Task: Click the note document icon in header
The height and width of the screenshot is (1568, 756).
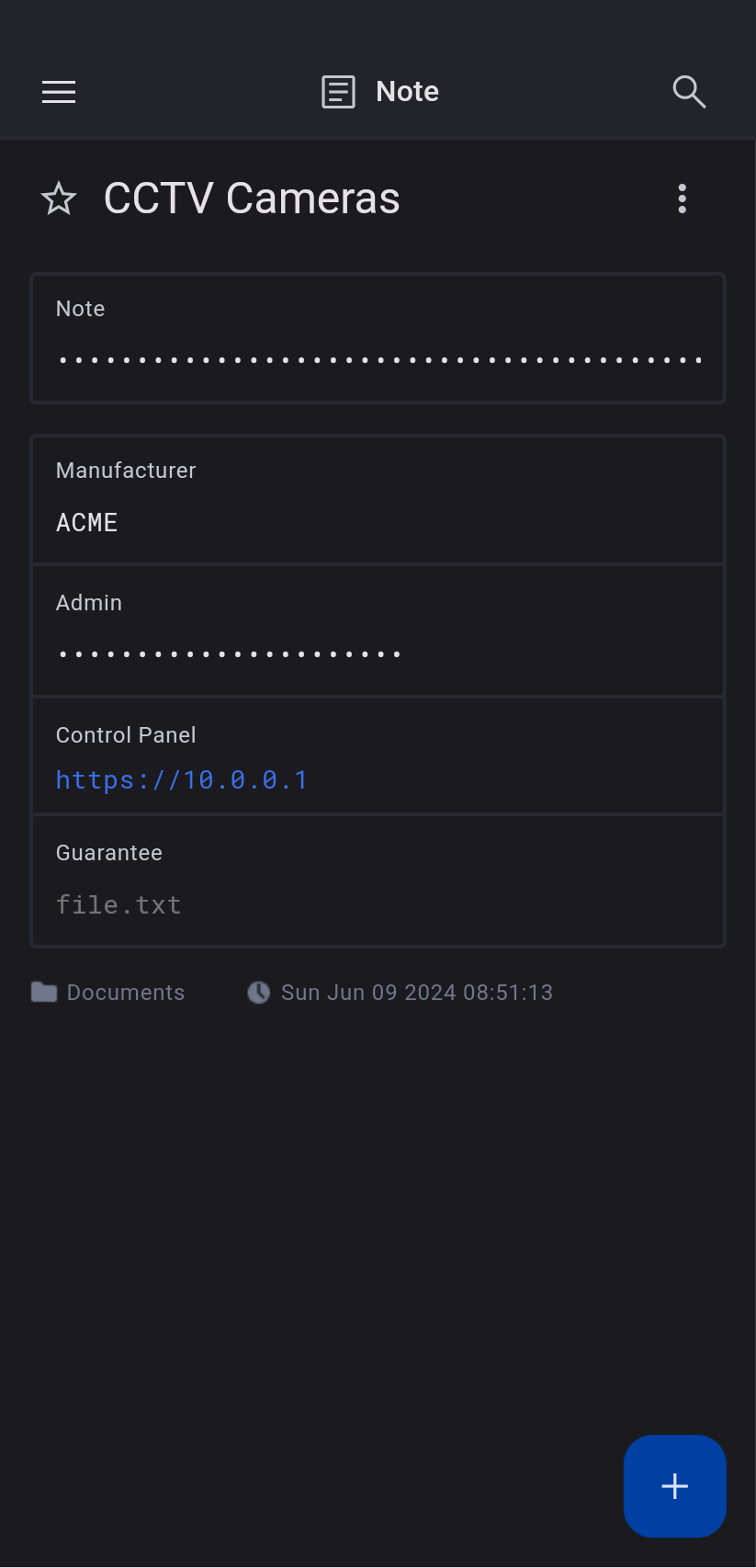Action: pos(338,92)
